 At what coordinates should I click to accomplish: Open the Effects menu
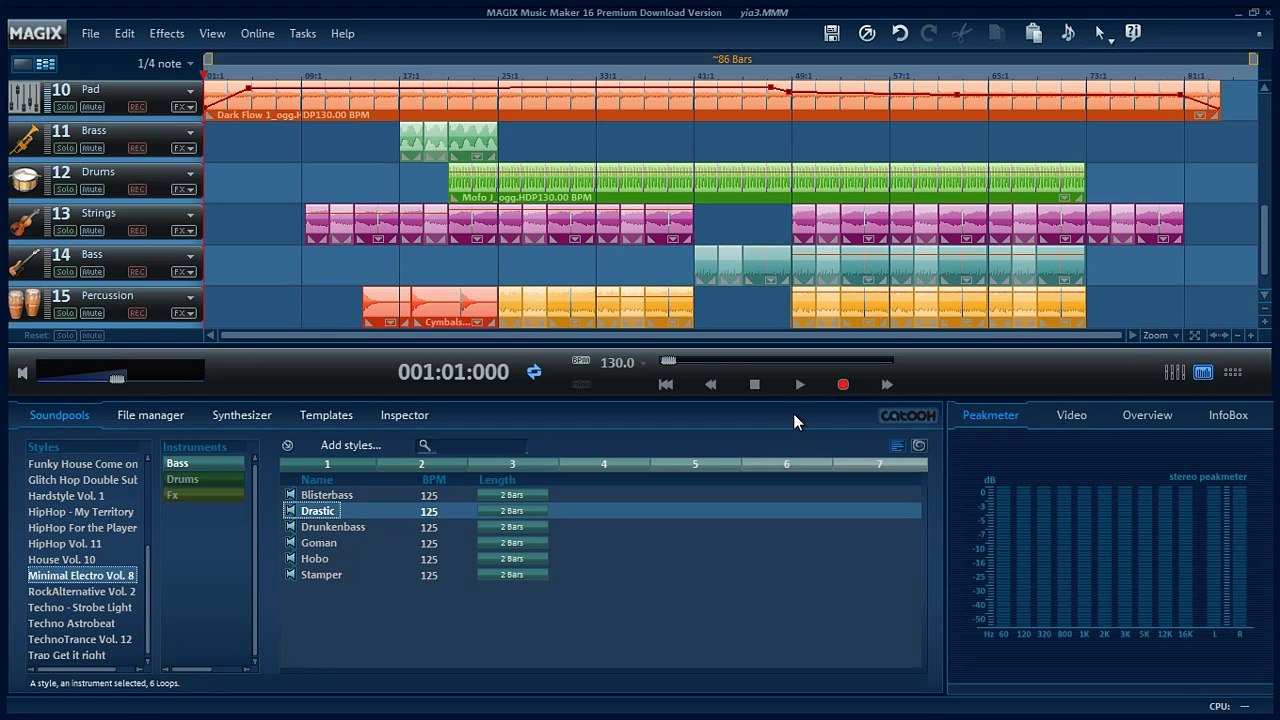167,33
